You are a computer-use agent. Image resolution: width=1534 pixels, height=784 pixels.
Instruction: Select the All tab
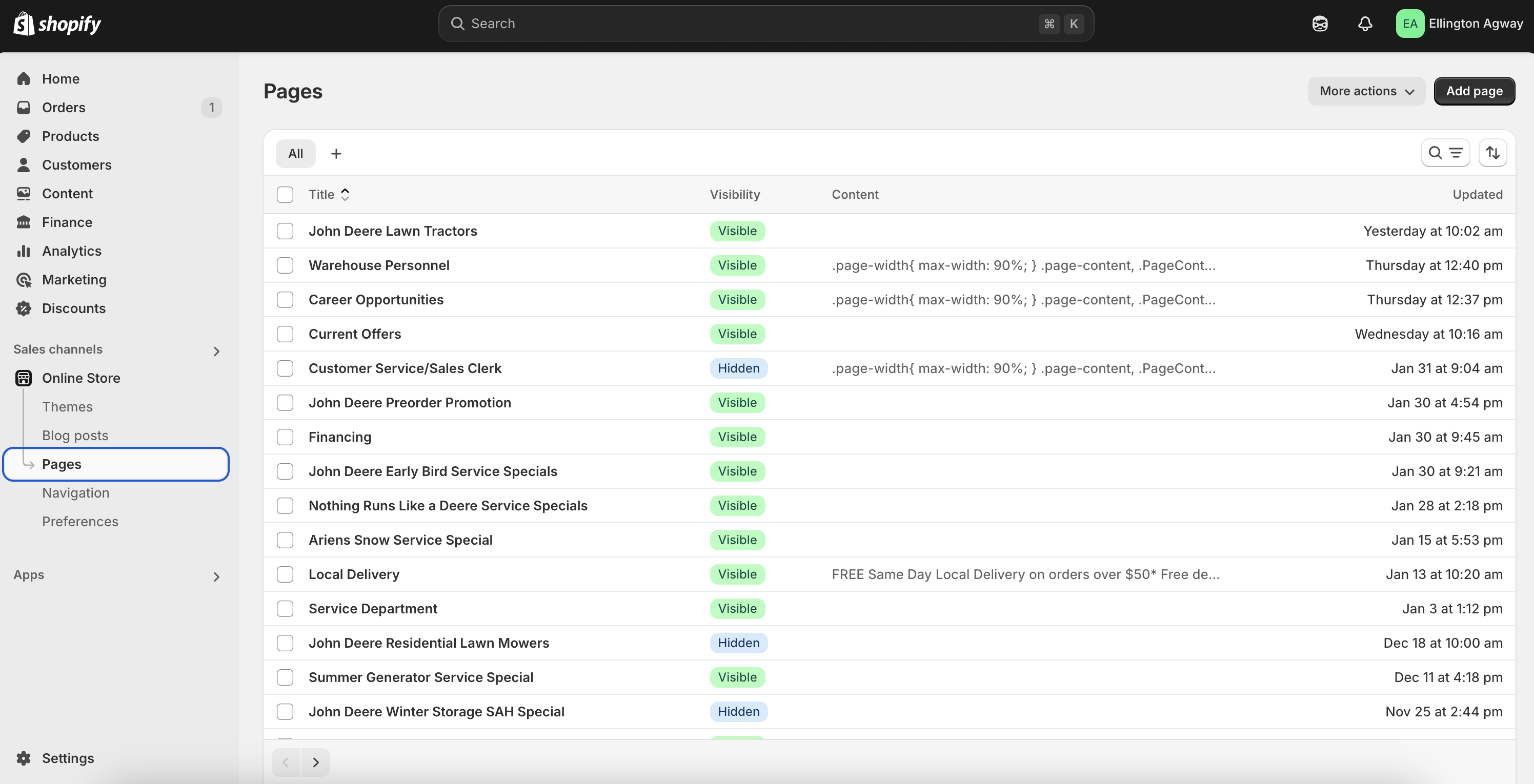click(x=295, y=154)
